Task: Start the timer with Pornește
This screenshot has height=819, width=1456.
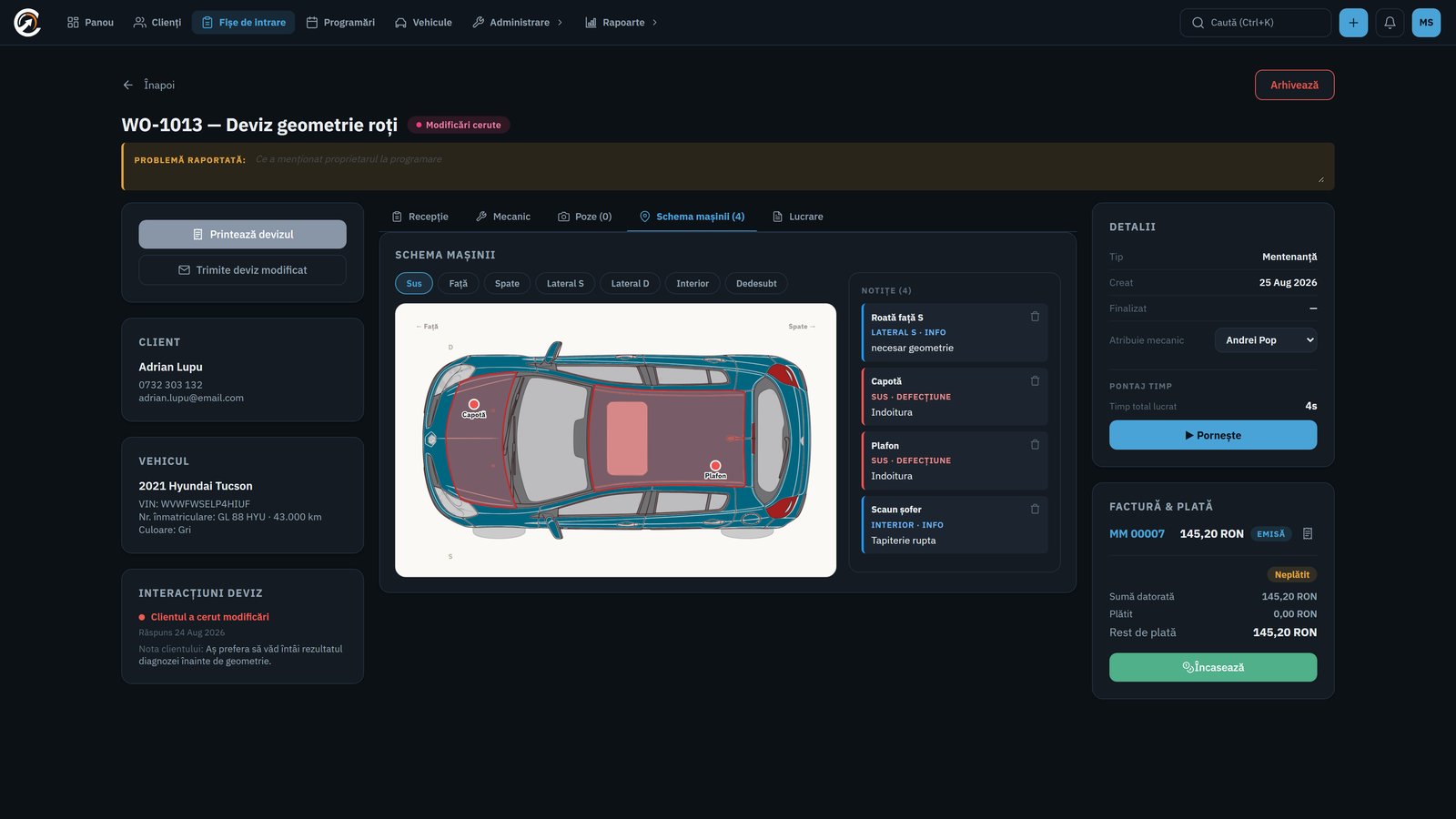Action: 1213,436
